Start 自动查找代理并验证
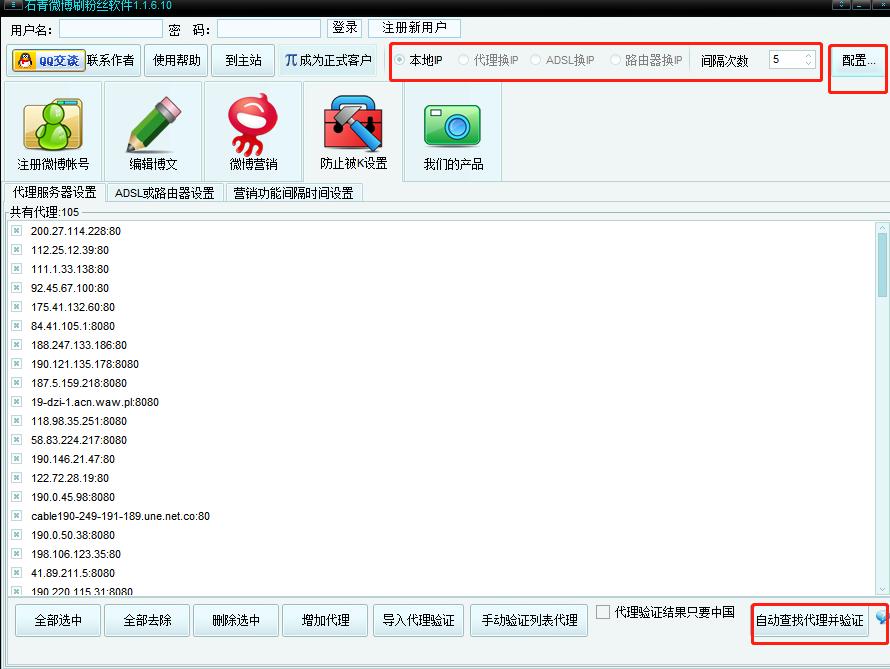Viewport: 890px width, 669px height. (x=810, y=620)
